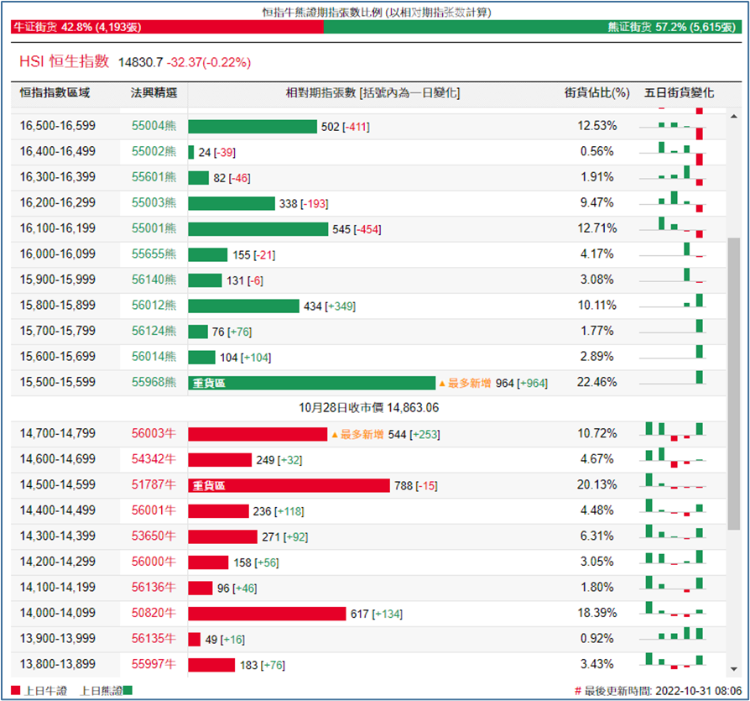The width and height of the screenshot is (750, 701).
Task: Click the red 牛证街货 42.8% bar segment
Action: 166,28
